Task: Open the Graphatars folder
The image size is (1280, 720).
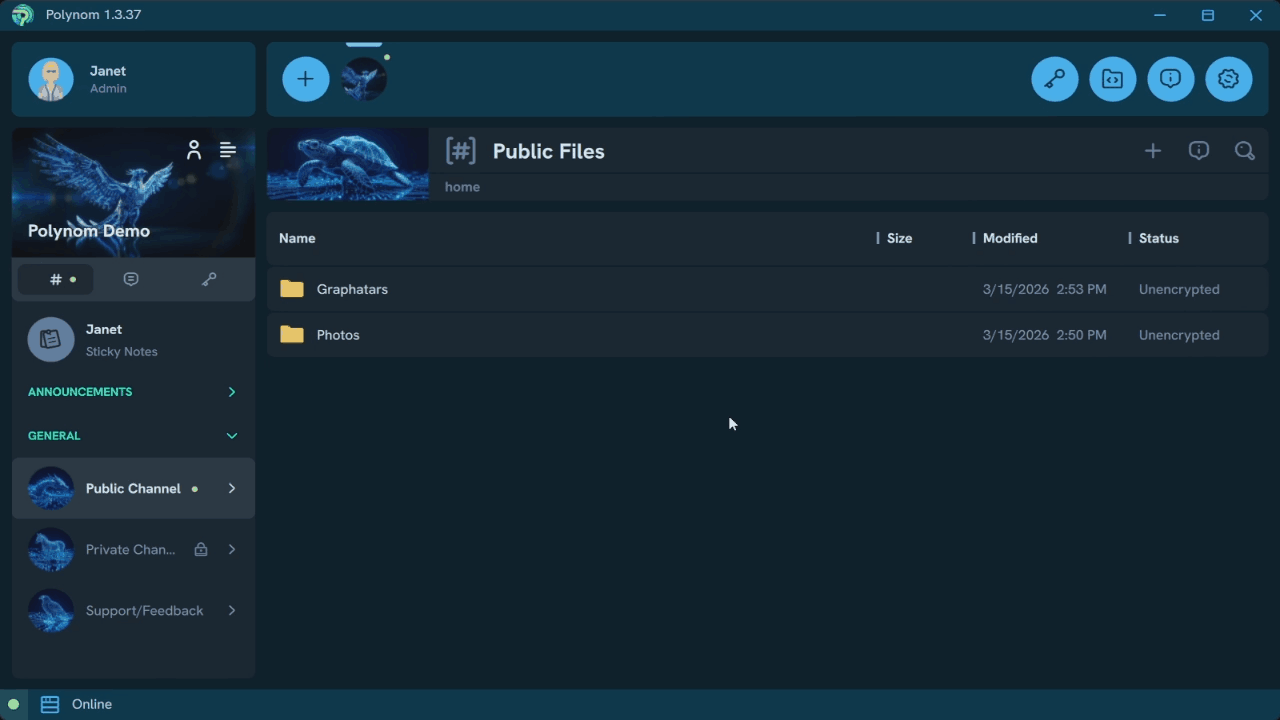Action: (352, 289)
